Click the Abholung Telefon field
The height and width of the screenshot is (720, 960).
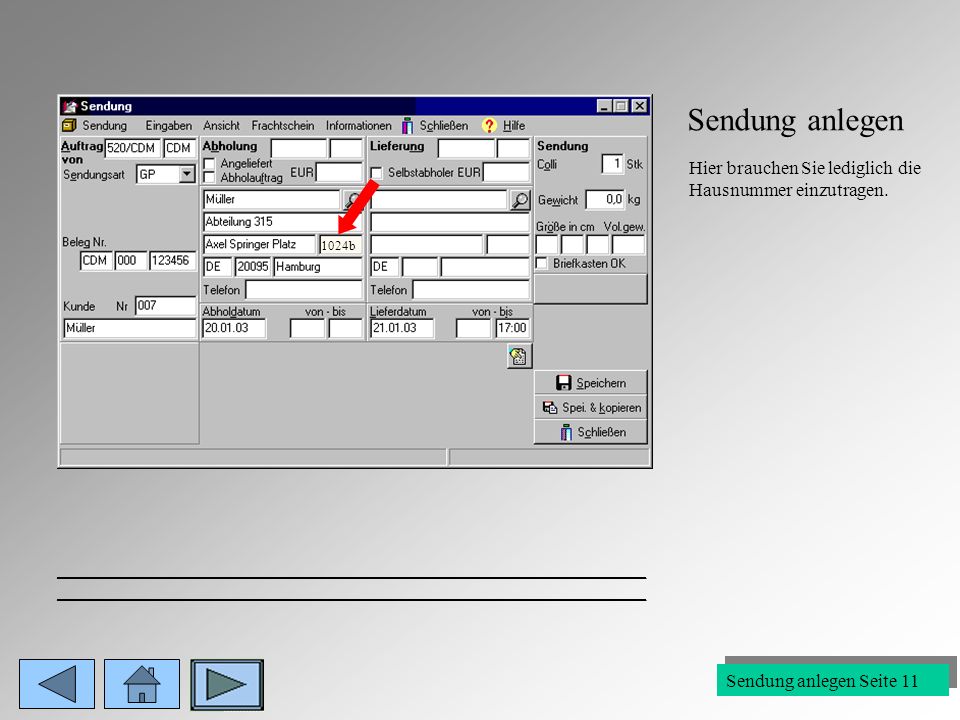304,290
